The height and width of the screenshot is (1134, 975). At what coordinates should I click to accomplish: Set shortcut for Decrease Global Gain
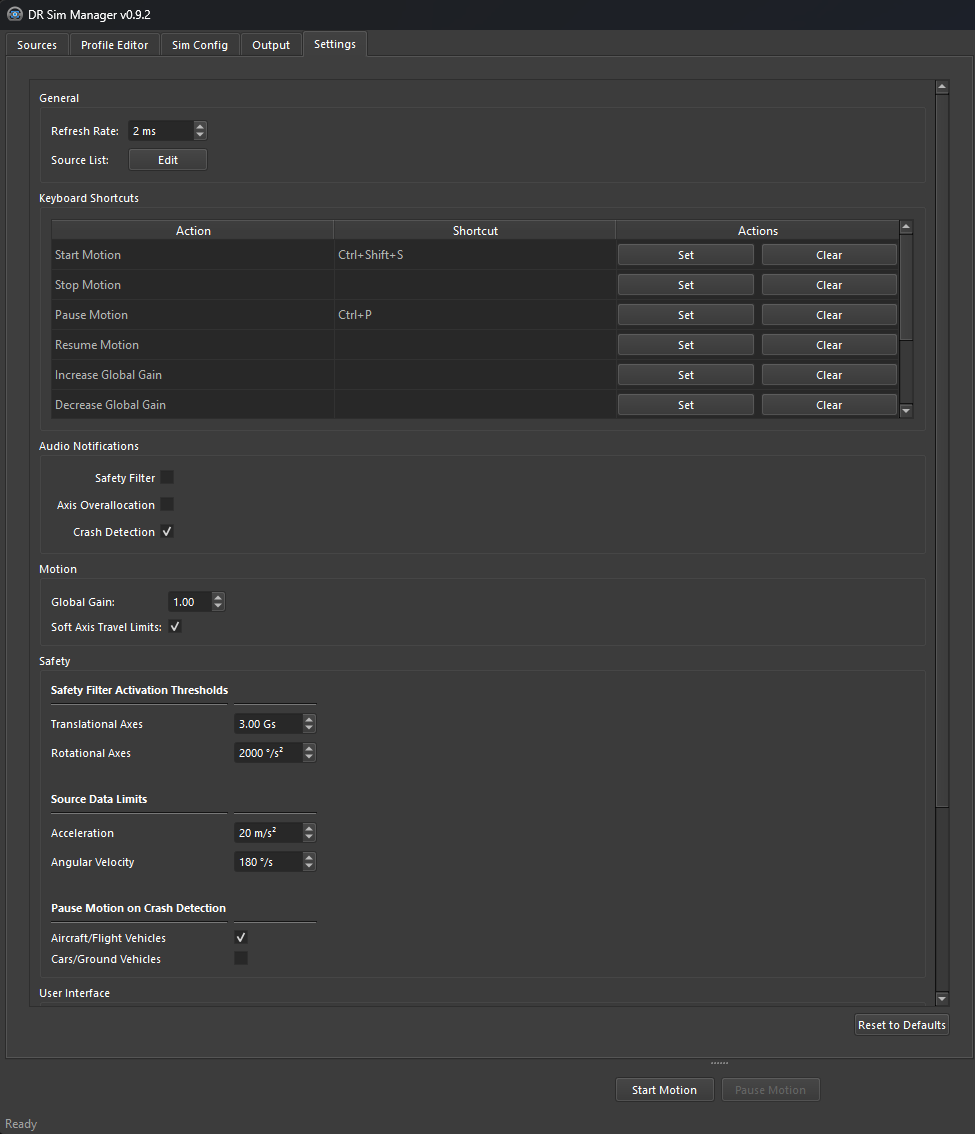click(x=686, y=405)
